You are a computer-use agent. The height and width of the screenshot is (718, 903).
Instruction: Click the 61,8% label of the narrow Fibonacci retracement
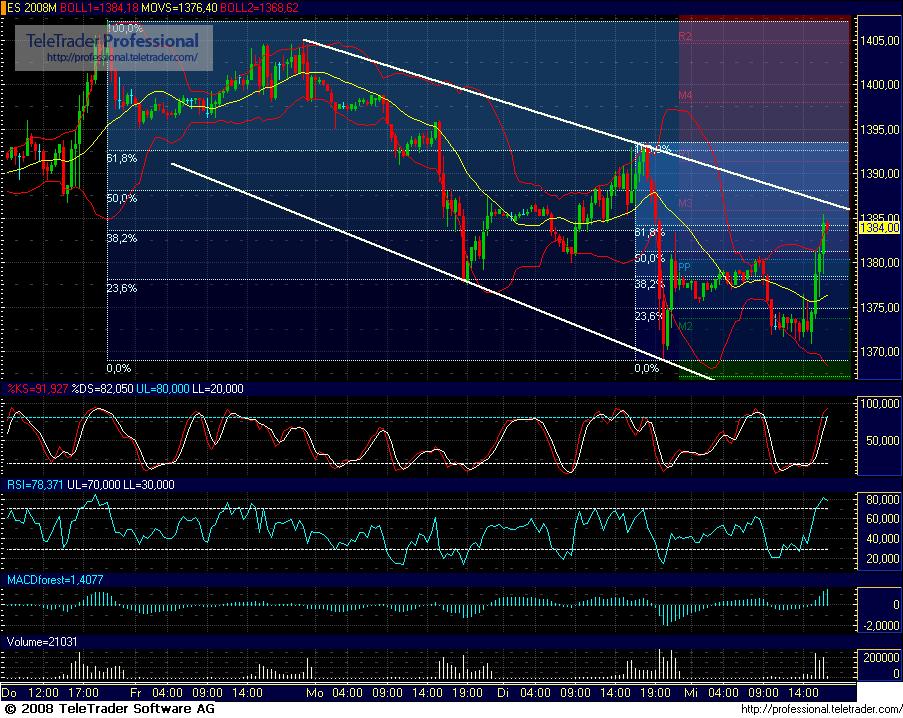(650, 232)
